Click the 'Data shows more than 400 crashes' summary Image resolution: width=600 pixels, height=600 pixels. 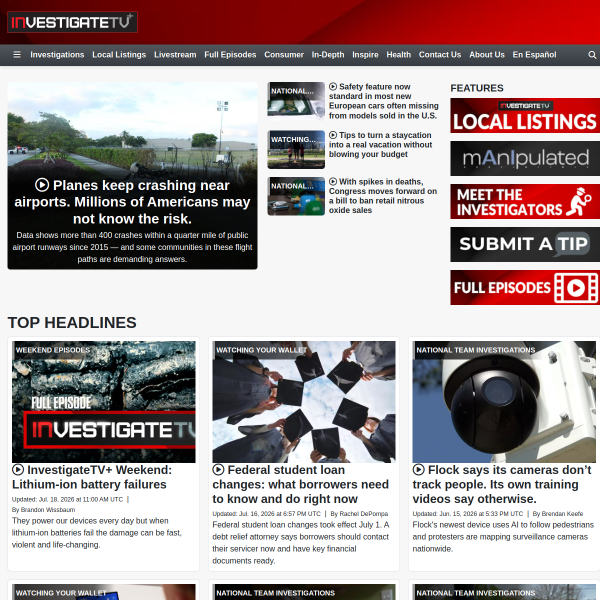(132, 247)
